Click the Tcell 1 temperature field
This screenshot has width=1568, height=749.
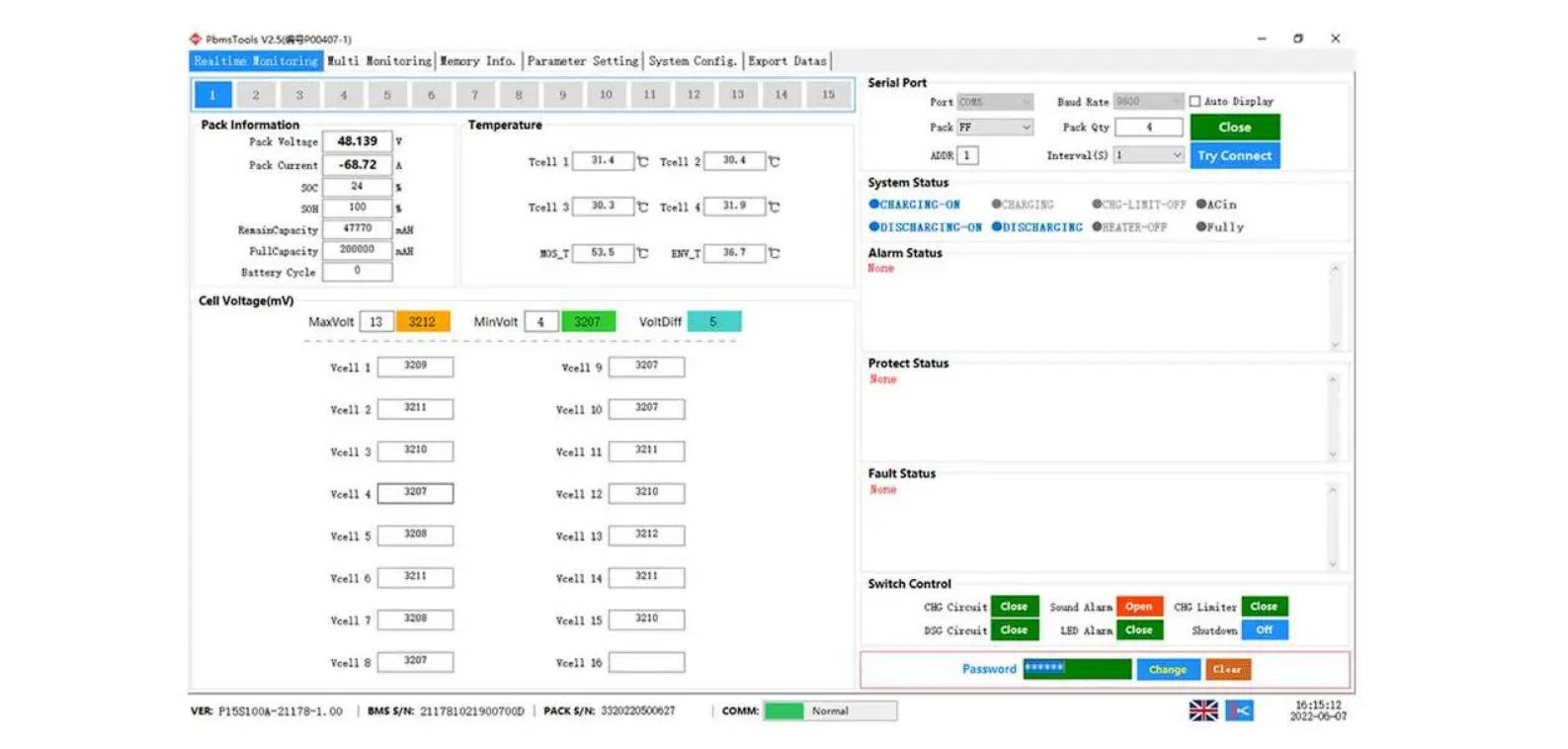tap(603, 161)
